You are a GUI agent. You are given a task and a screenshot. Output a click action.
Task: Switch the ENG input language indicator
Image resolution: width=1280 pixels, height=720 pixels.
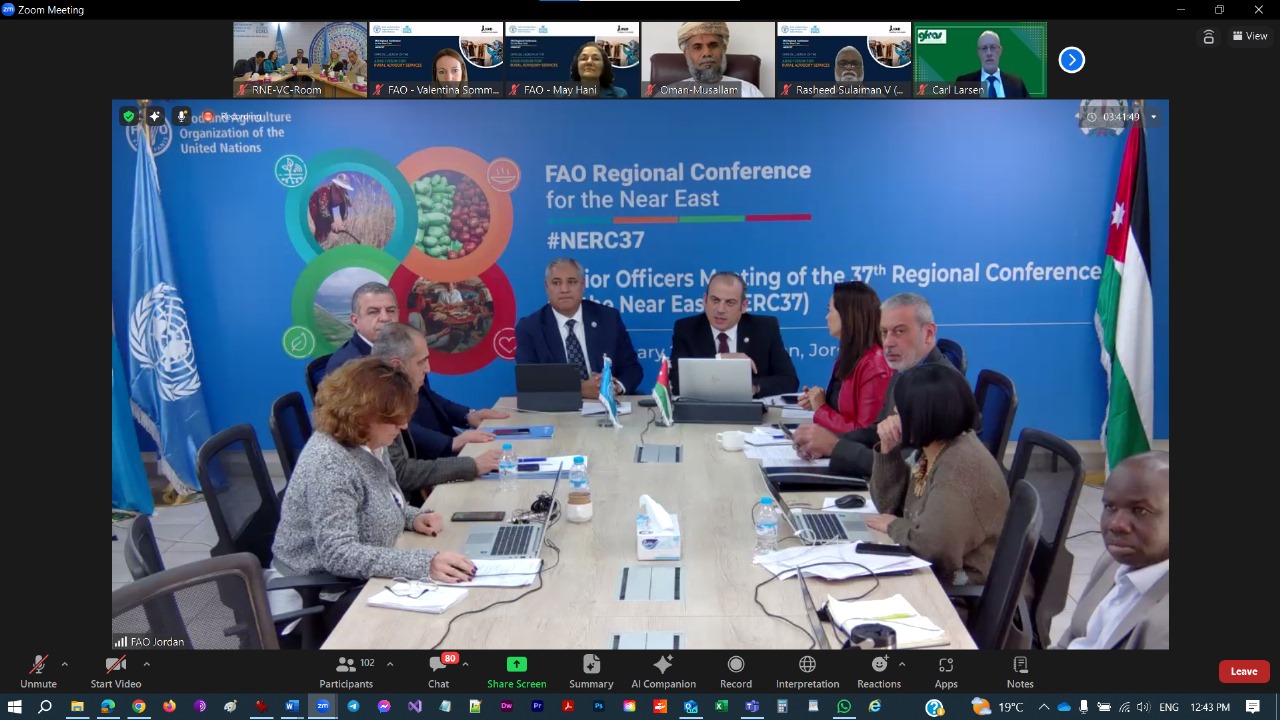[1168, 707]
